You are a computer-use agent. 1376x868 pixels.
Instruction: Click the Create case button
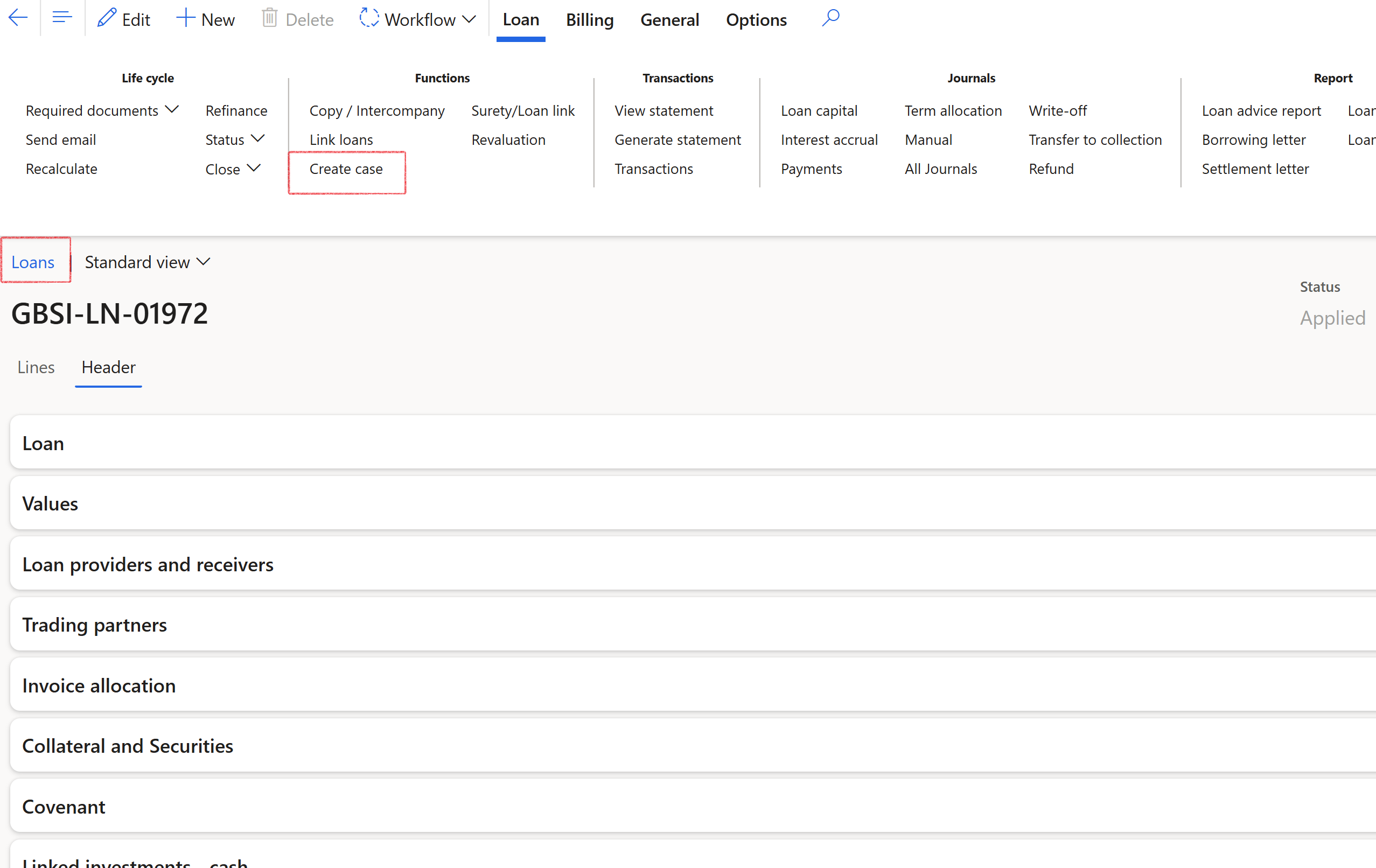(346, 169)
